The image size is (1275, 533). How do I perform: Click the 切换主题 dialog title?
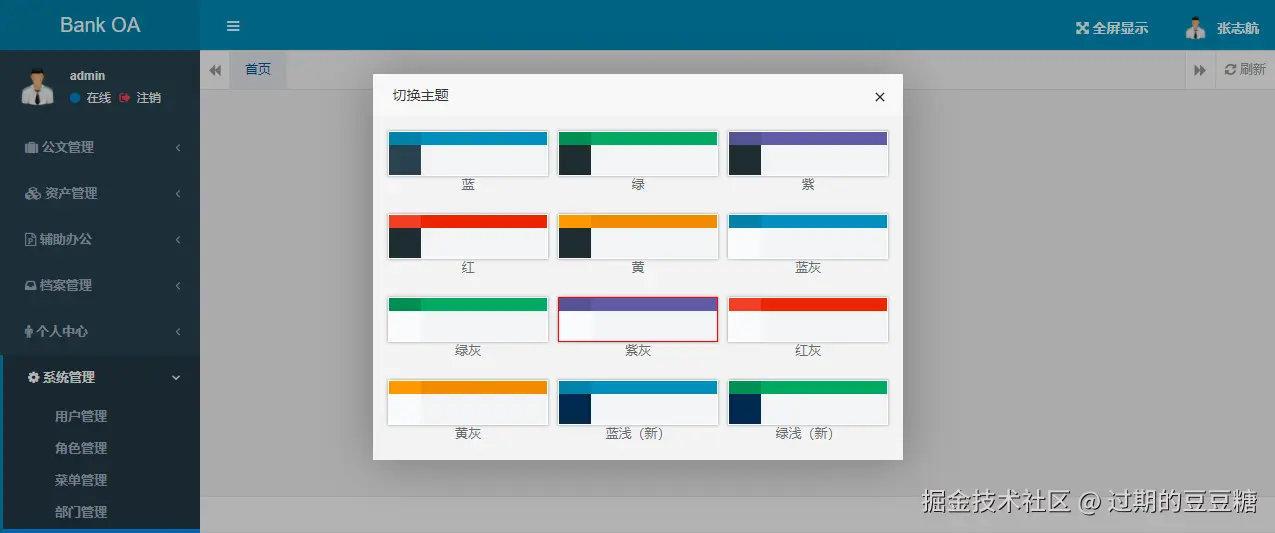420,95
